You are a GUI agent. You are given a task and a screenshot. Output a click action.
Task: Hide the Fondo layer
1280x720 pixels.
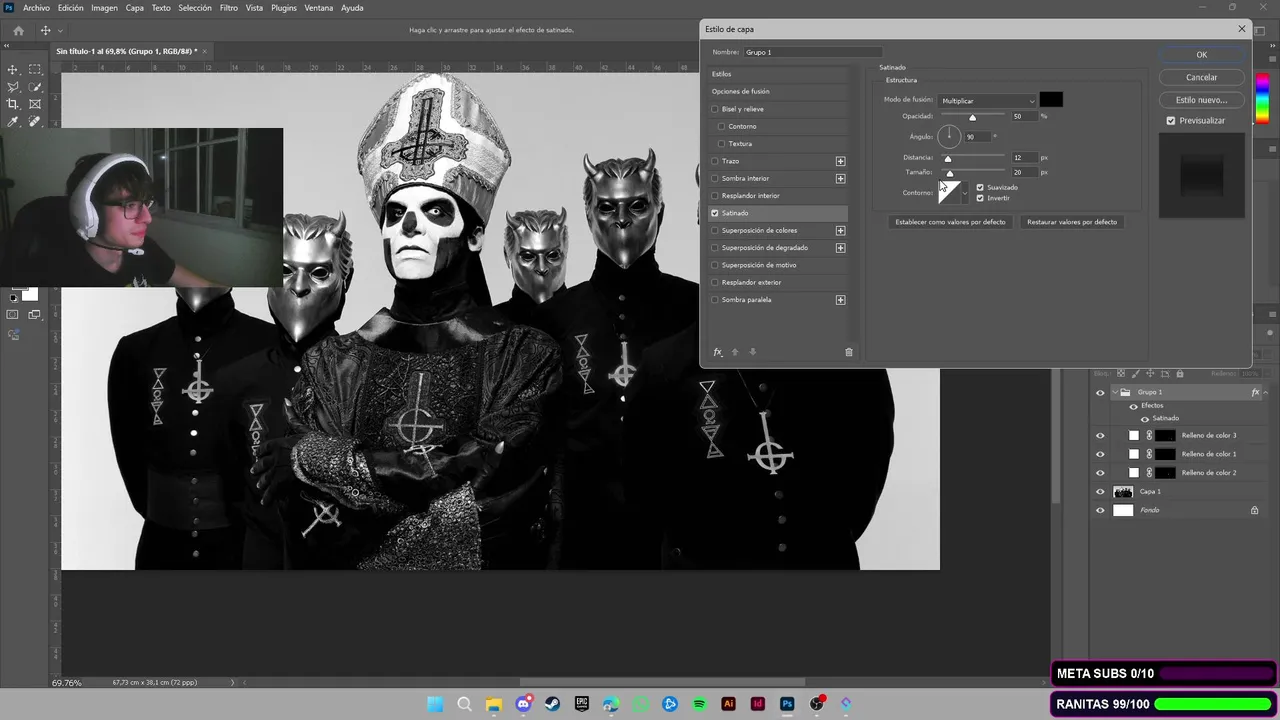(1100, 510)
